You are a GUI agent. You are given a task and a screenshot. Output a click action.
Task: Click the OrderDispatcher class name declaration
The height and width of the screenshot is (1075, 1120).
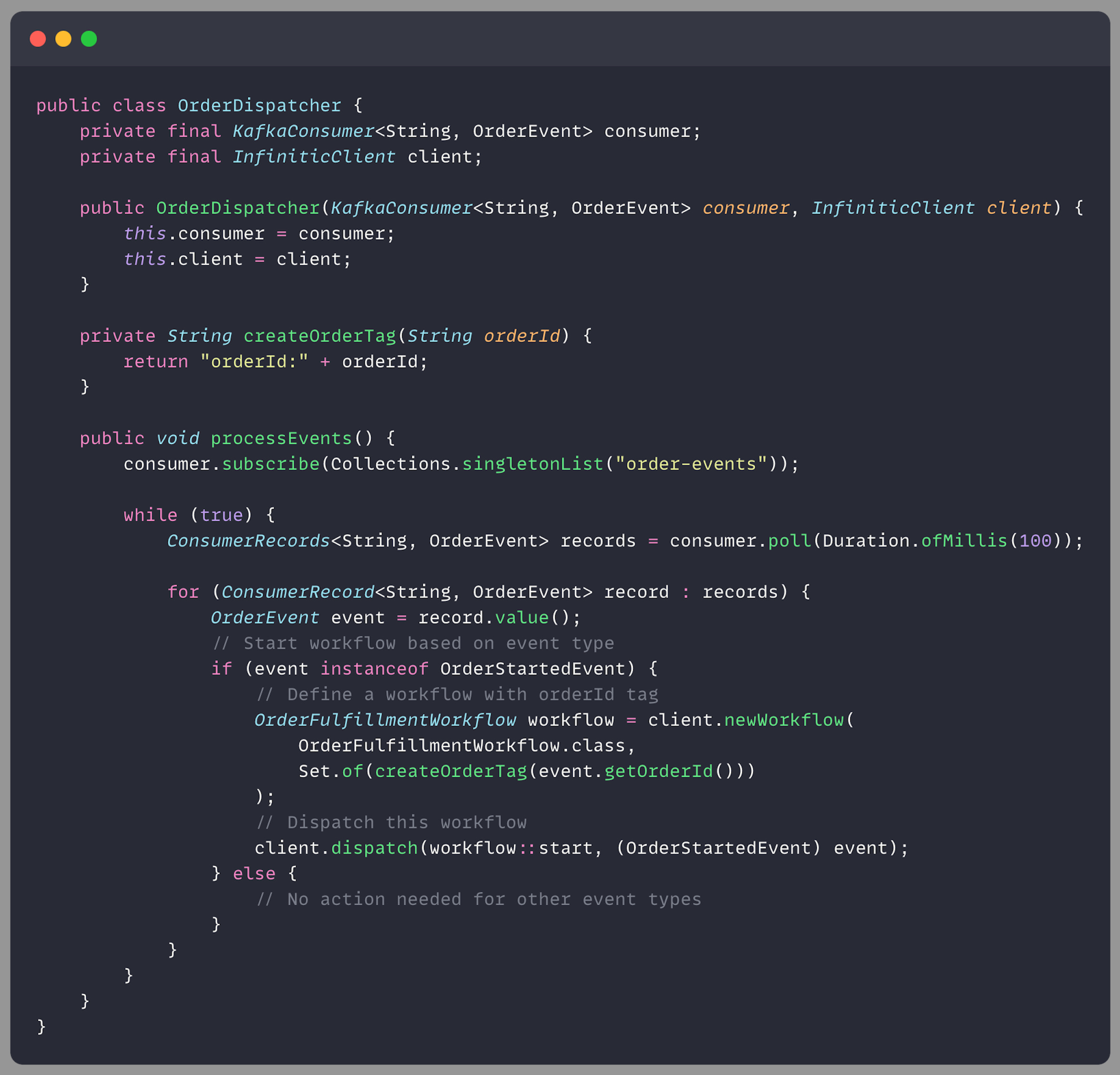(x=259, y=106)
